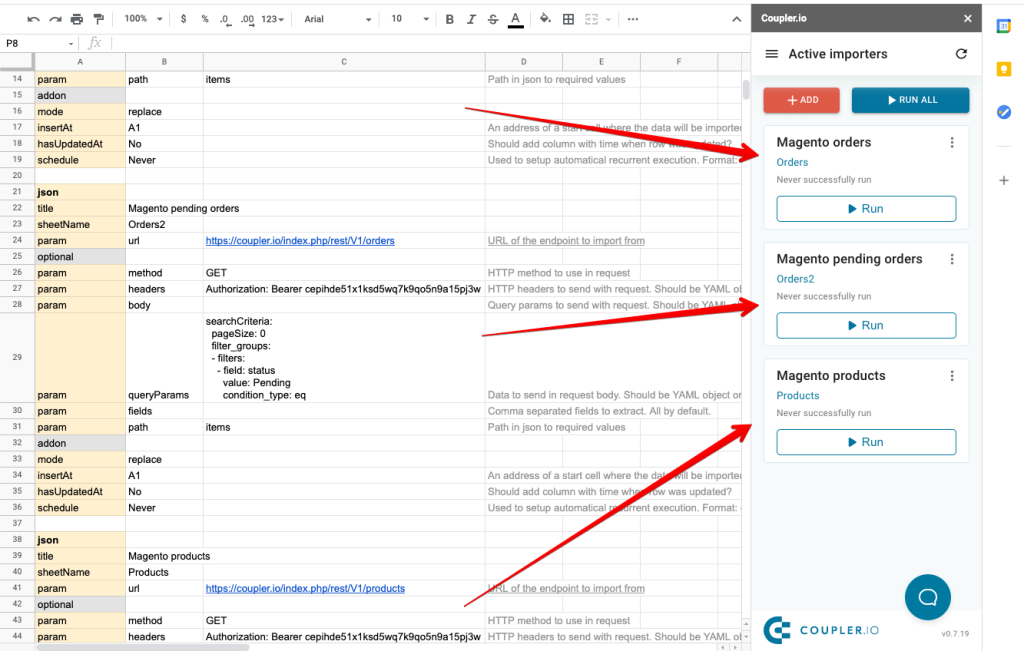Run the Magento pending orders importer
Image resolution: width=1024 pixels, height=651 pixels.
[x=866, y=325]
